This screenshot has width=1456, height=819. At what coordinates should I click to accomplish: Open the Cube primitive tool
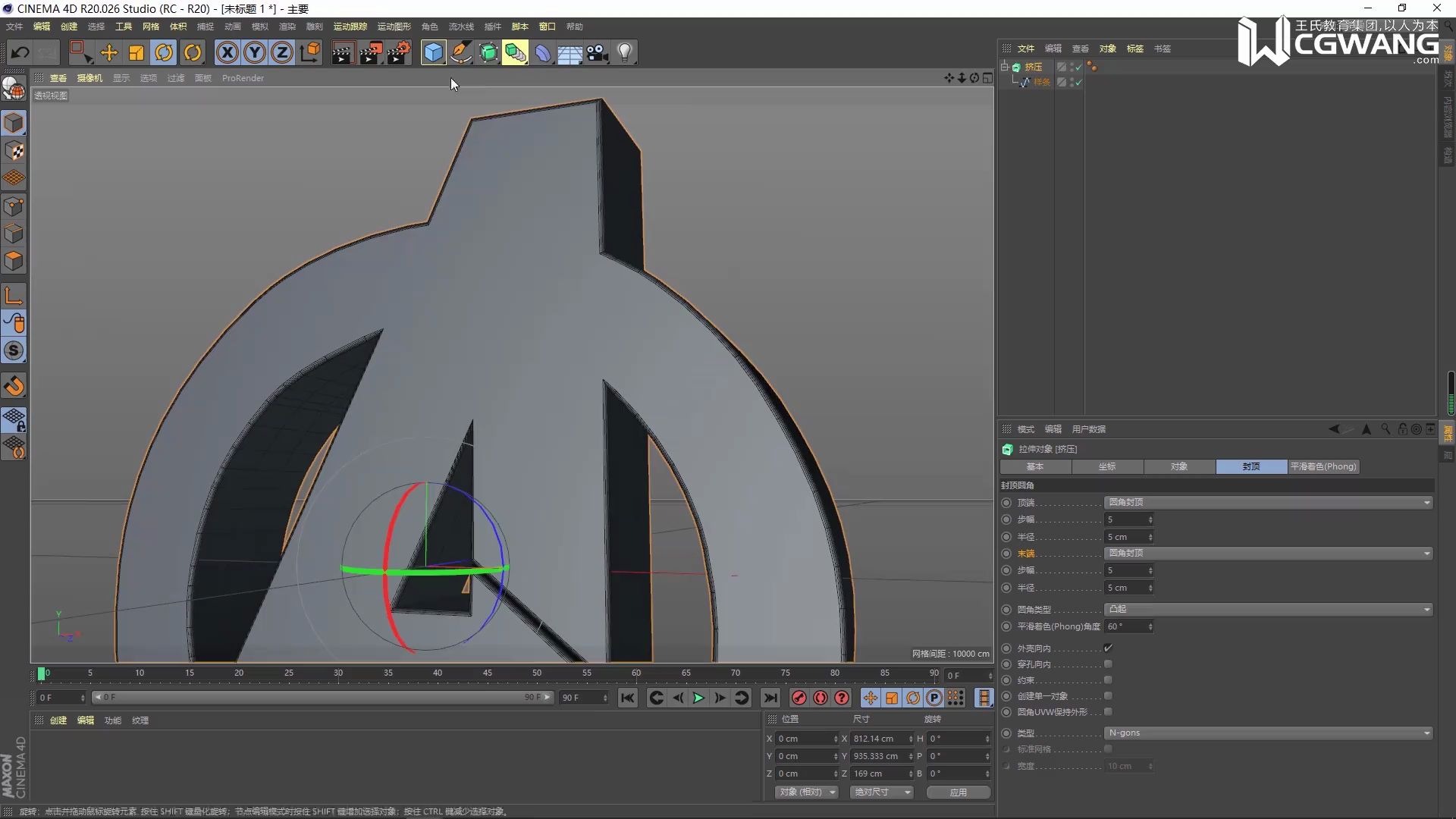point(433,52)
